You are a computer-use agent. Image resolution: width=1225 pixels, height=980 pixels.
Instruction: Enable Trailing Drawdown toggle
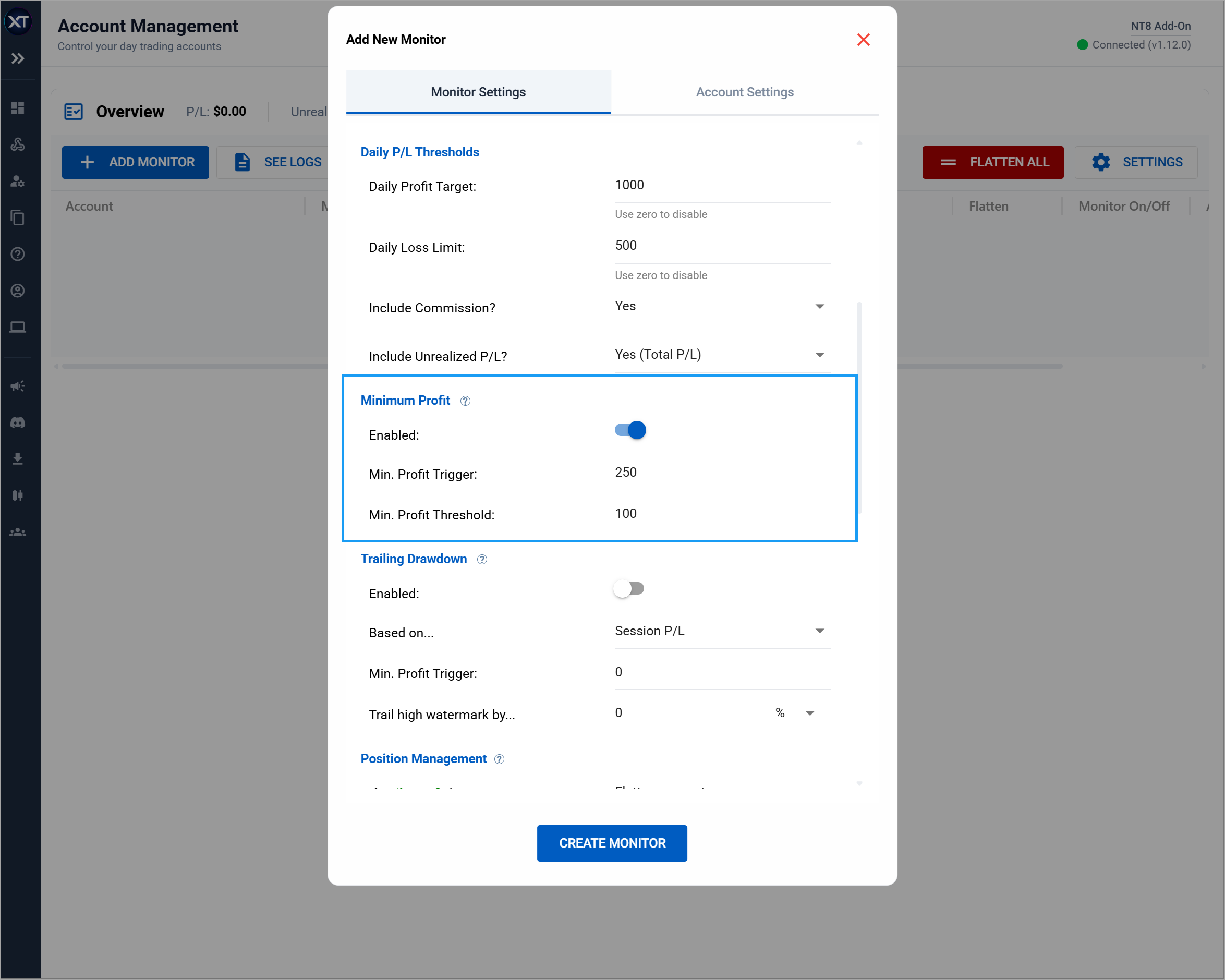coord(629,588)
